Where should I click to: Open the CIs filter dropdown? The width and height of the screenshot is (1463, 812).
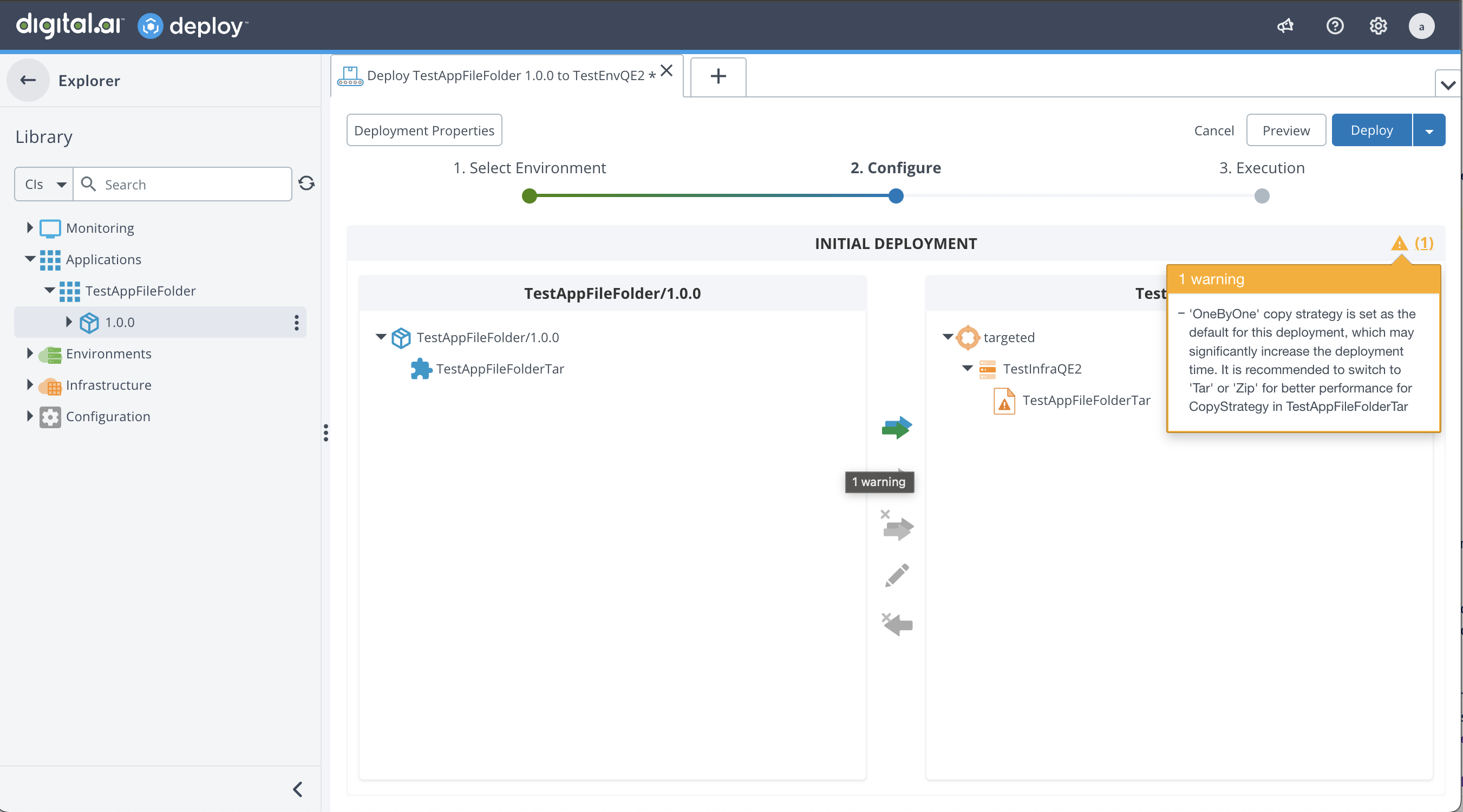point(44,184)
